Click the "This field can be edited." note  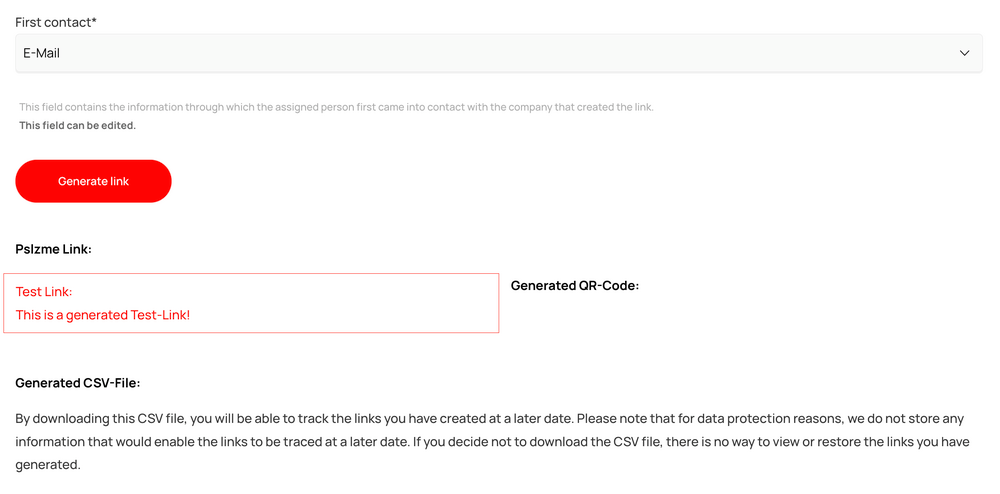click(77, 126)
